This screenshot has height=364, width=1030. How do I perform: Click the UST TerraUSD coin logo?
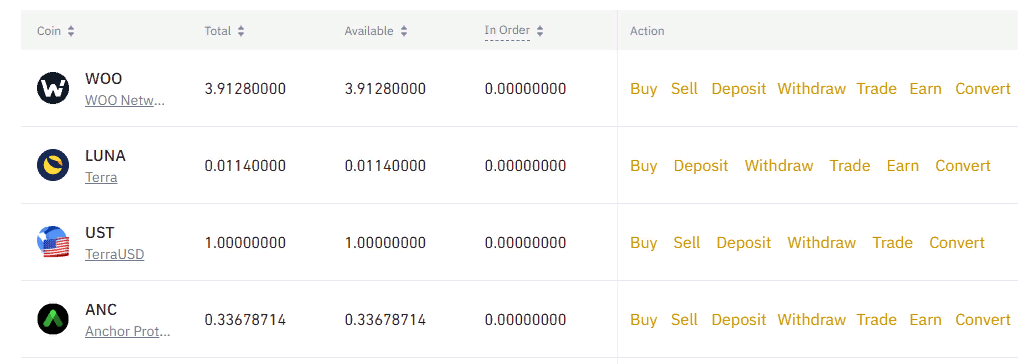pos(53,242)
